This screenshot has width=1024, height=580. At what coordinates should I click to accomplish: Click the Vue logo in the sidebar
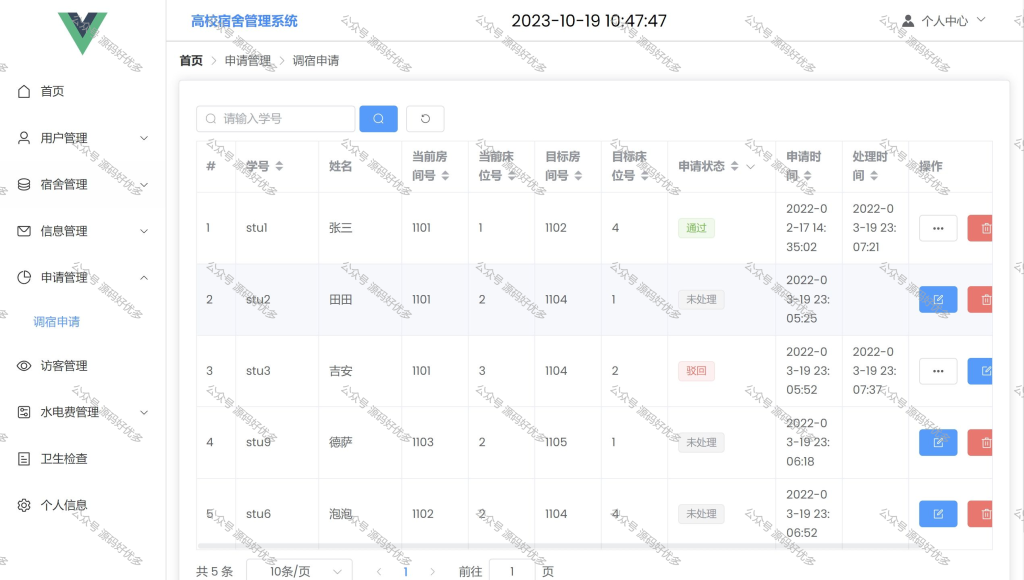pyautogui.click(x=82, y=33)
